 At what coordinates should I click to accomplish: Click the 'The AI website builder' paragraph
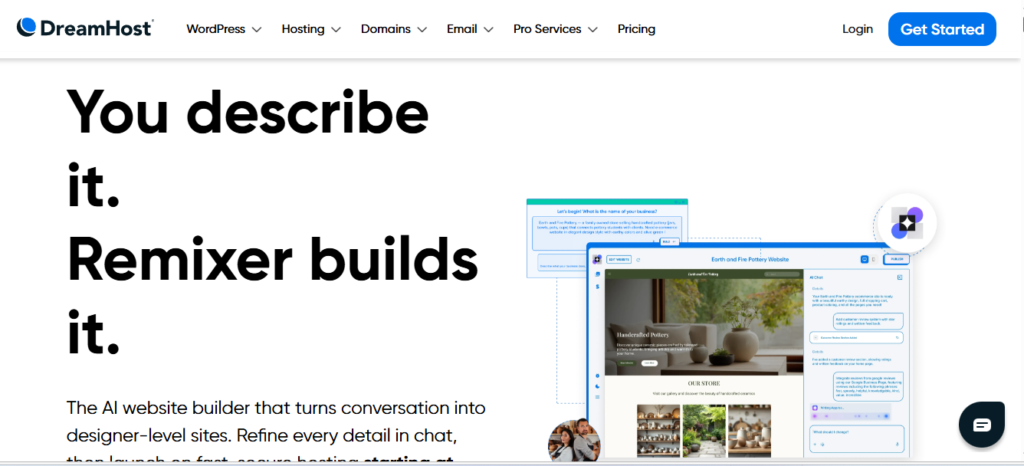coord(276,431)
